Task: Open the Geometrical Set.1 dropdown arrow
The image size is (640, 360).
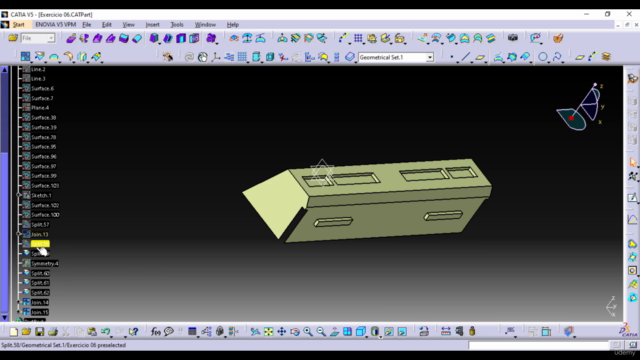Action: pyautogui.click(x=430, y=58)
